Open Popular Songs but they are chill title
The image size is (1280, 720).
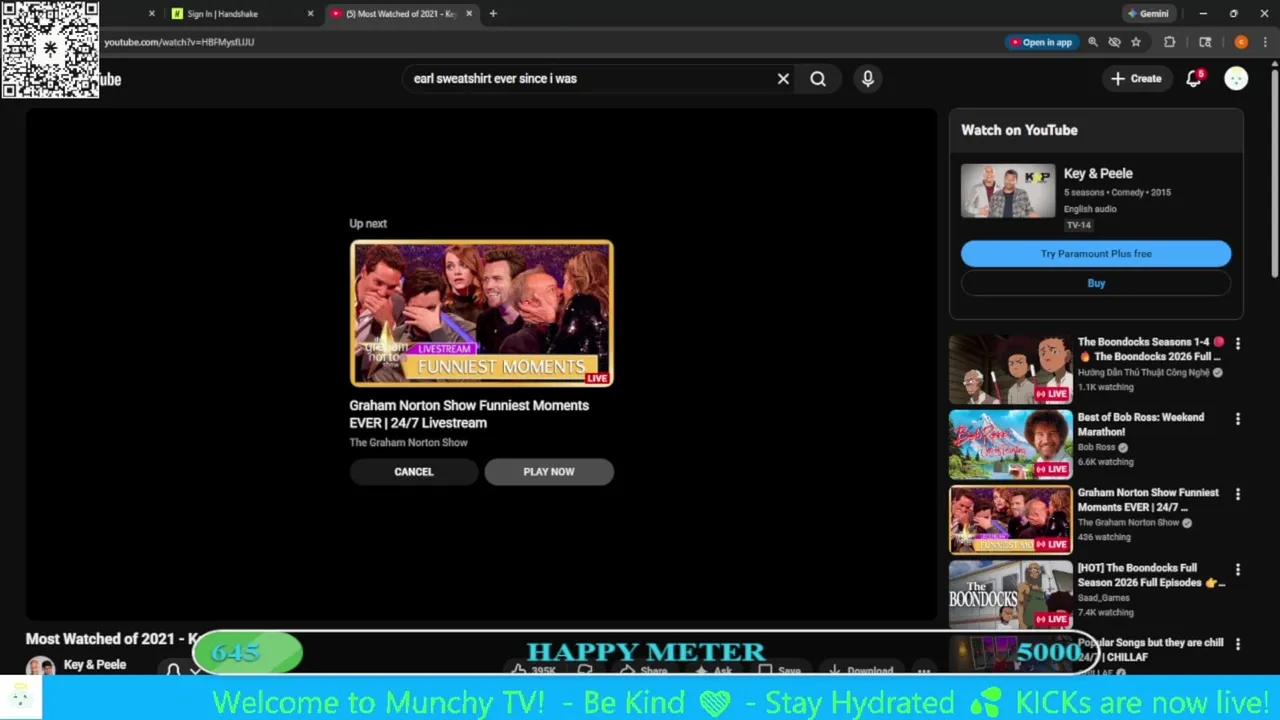1151,650
